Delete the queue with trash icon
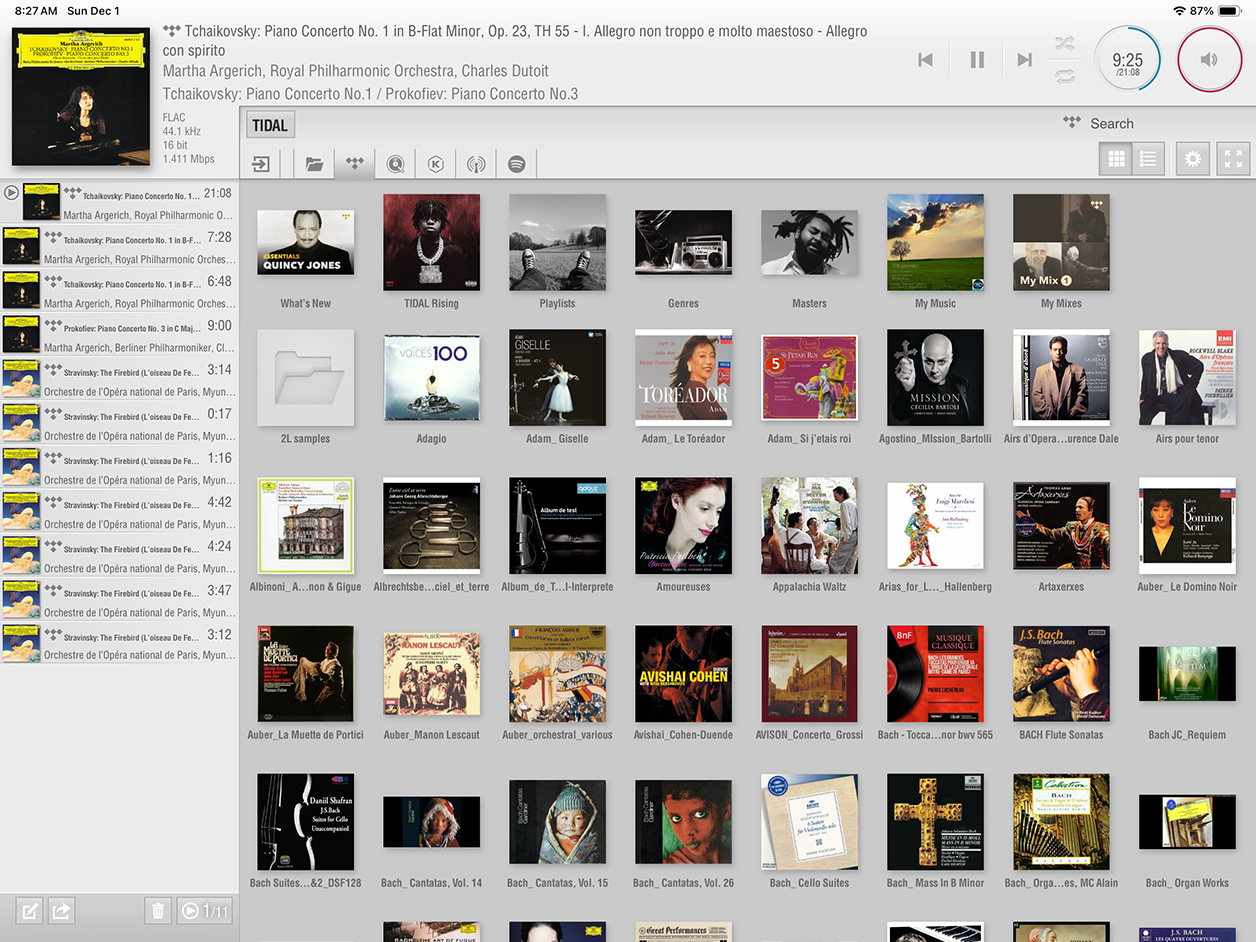Viewport: 1256px width, 942px height. (158, 911)
